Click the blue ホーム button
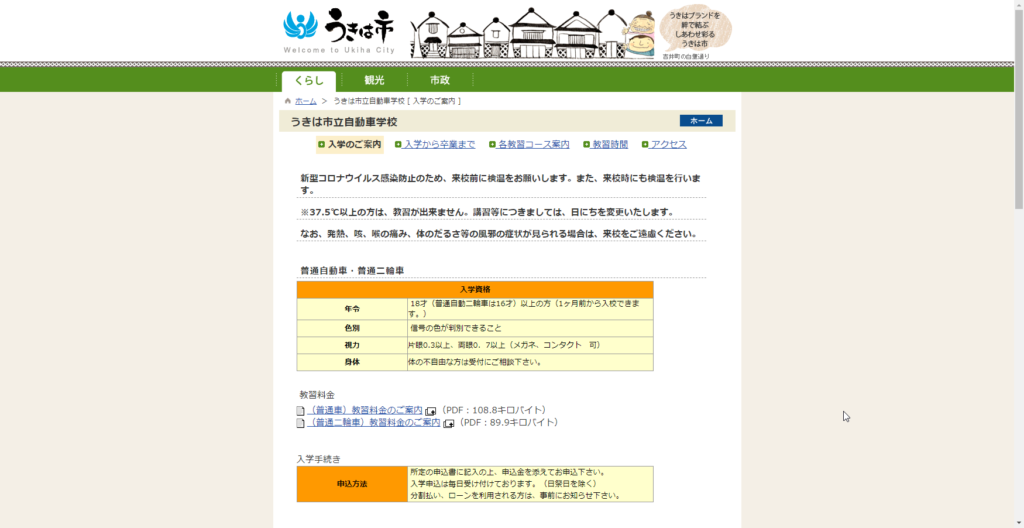Screen dimensions: 1024x528 coord(701,121)
